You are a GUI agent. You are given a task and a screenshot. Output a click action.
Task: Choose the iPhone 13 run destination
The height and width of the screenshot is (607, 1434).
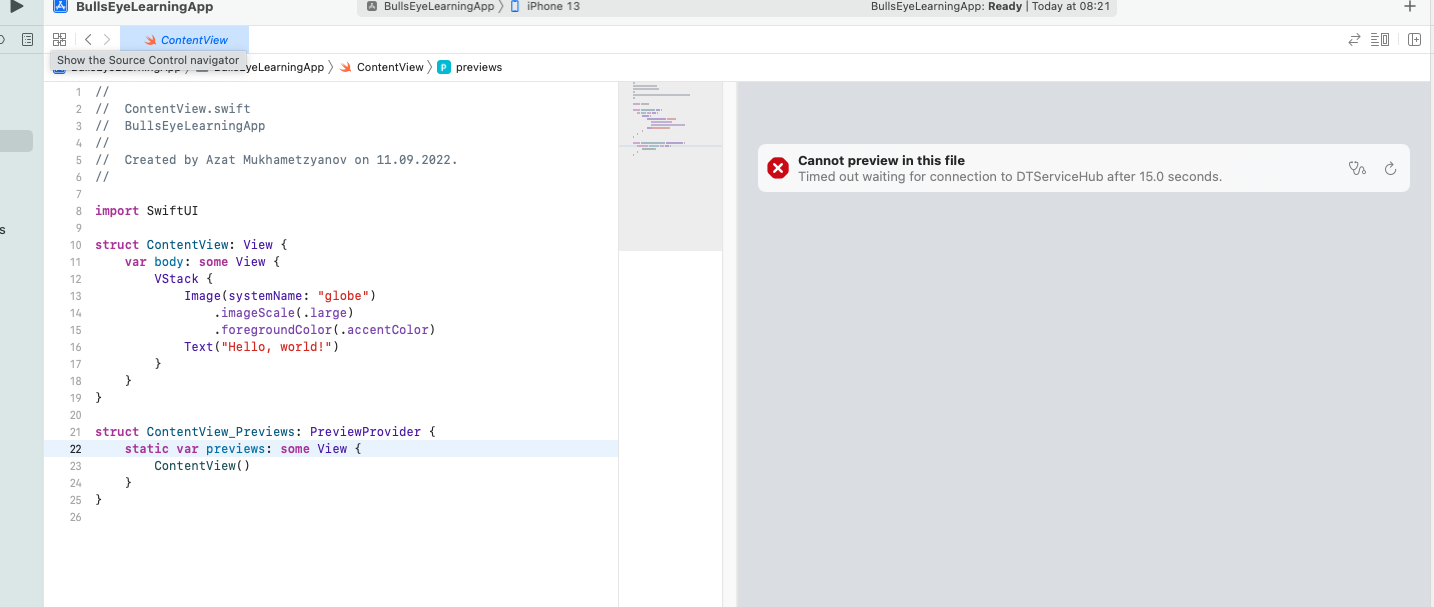point(545,7)
